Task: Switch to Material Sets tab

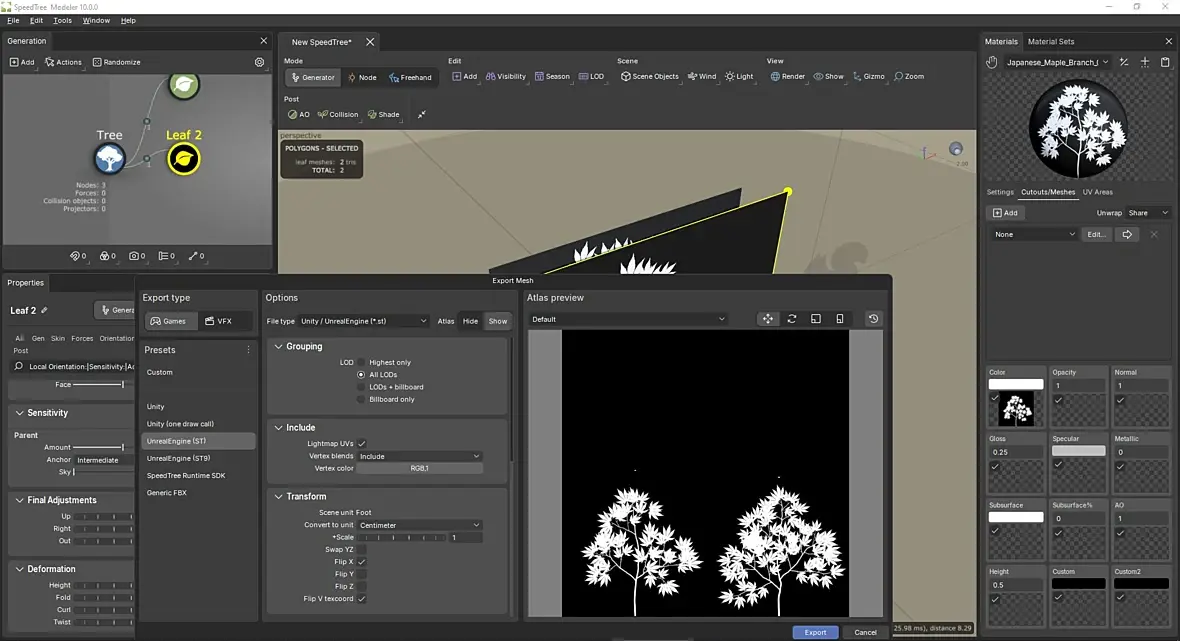Action: (1051, 41)
